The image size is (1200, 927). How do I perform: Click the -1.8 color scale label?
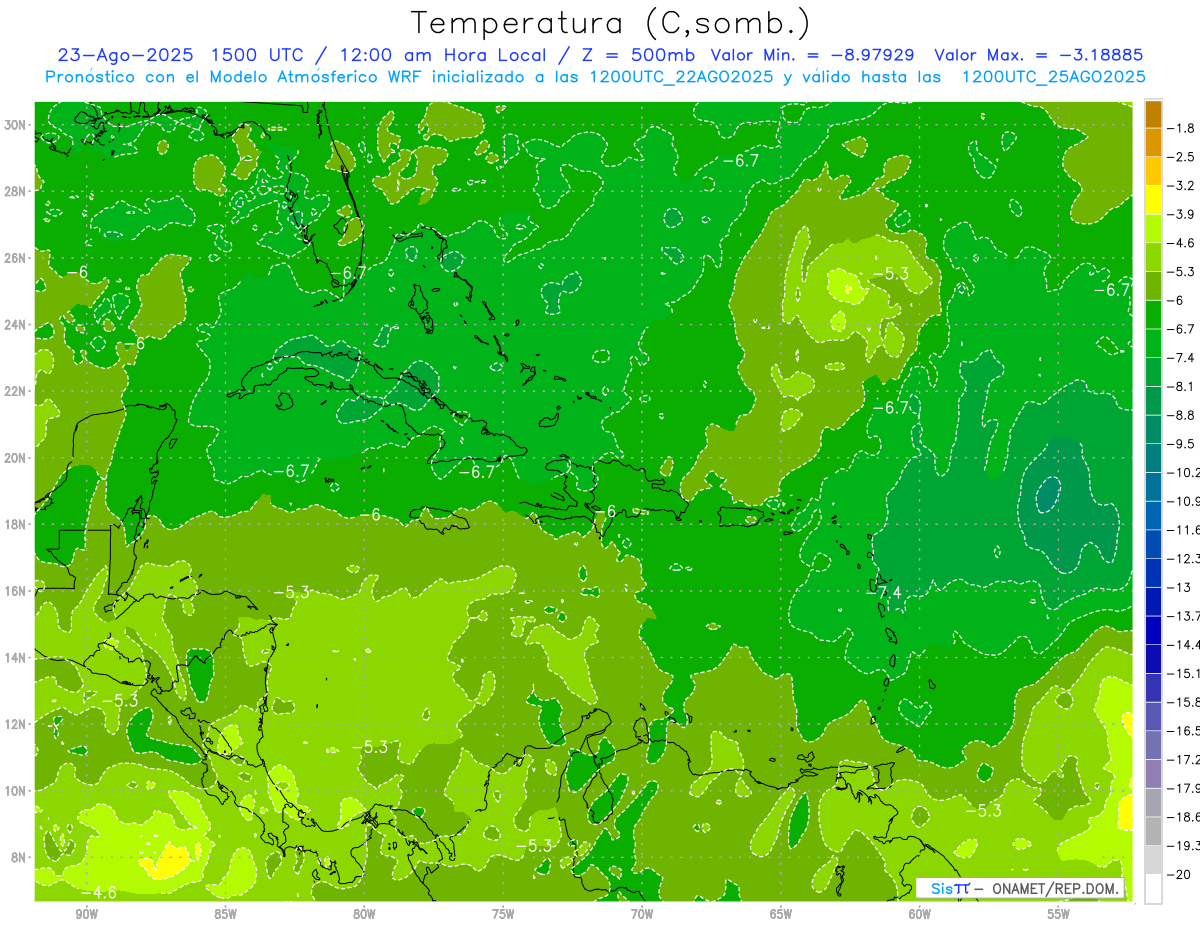(x=1183, y=128)
